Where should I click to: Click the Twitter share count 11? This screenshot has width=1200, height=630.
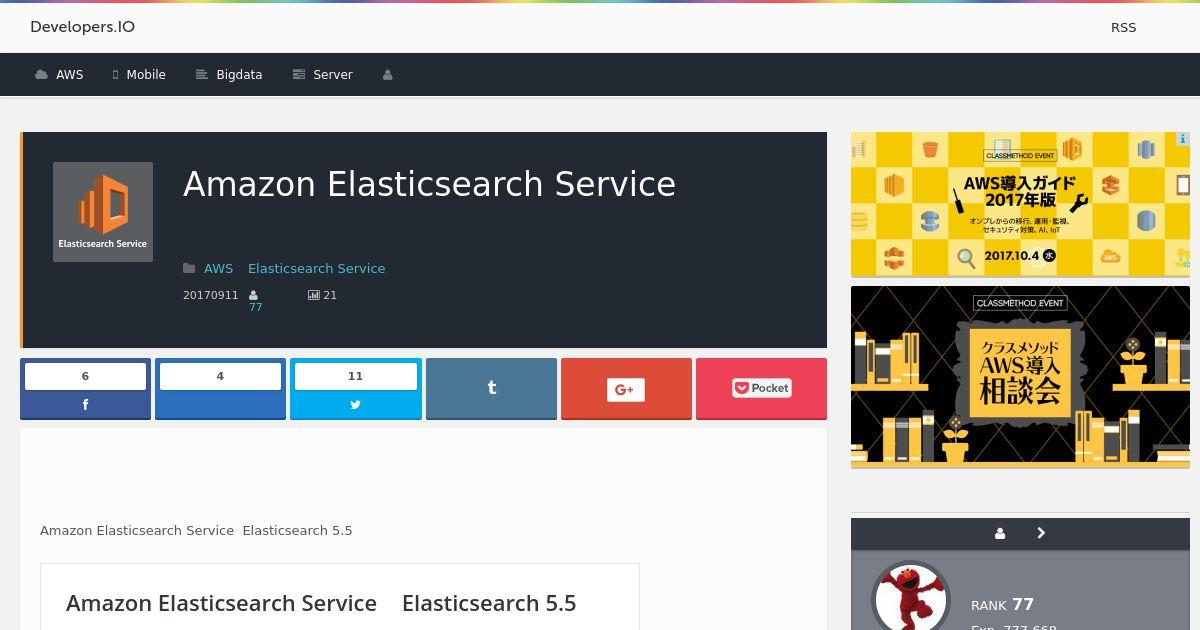355,376
